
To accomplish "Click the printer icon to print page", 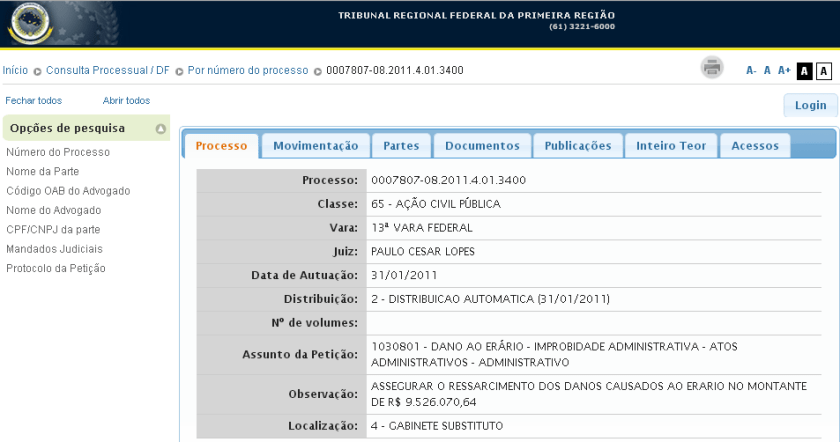I will click(x=711, y=69).
